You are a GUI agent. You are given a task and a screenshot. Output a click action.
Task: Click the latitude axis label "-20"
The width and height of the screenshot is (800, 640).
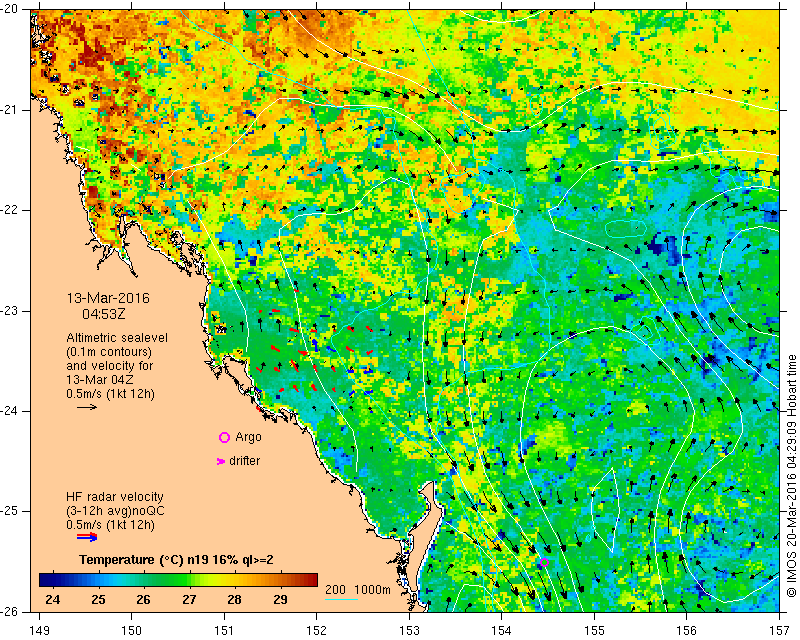click(x=9, y=9)
